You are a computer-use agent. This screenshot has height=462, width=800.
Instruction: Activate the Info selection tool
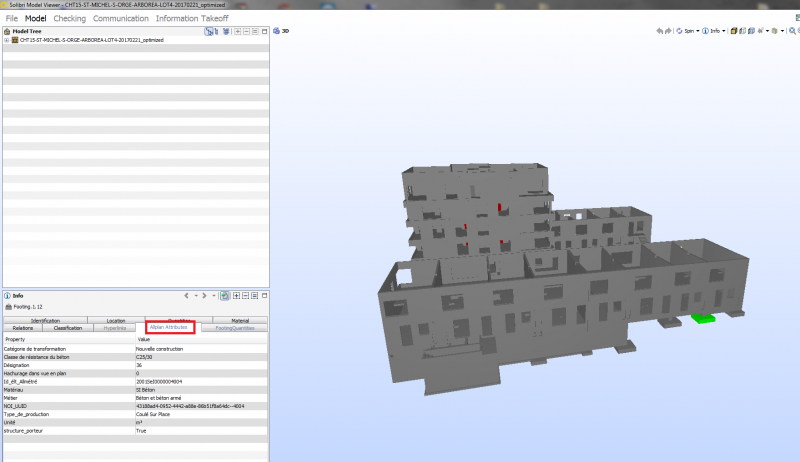(711, 31)
